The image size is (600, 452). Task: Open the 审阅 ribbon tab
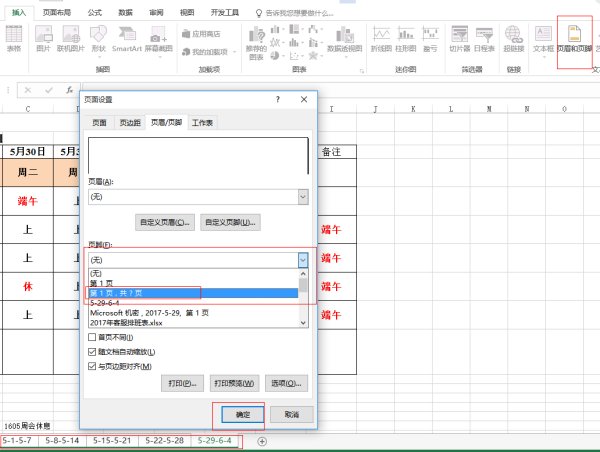tap(156, 13)
